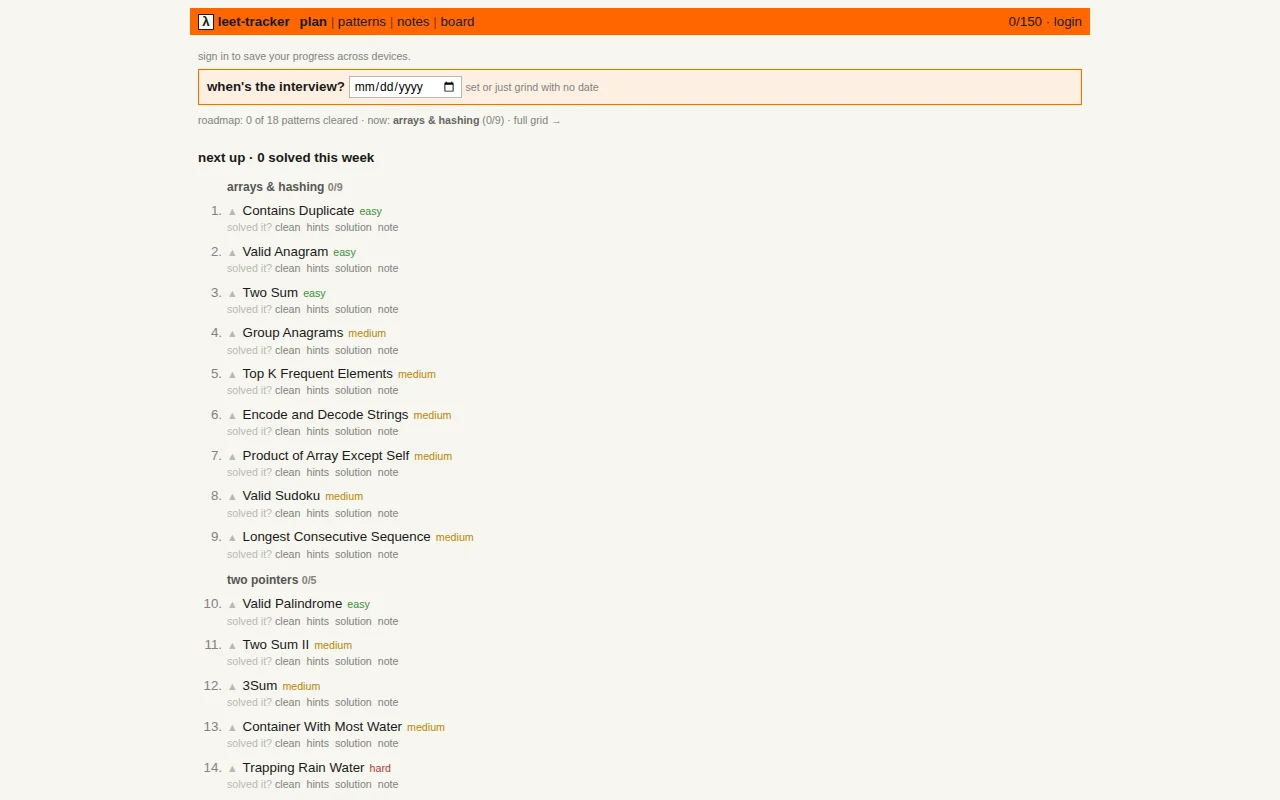1280x800 pixels.
Task: Upvote arrow beside Encode and Decode Strings
Action: 232,416
